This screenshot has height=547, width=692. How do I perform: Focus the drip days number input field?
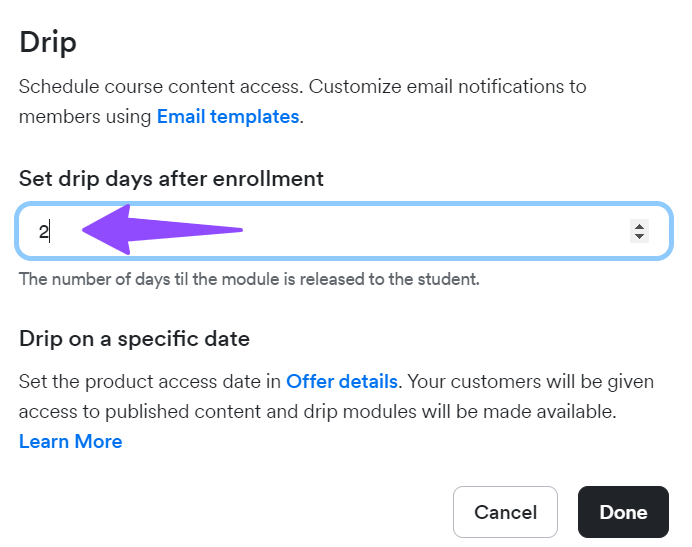tap(344, 231)
